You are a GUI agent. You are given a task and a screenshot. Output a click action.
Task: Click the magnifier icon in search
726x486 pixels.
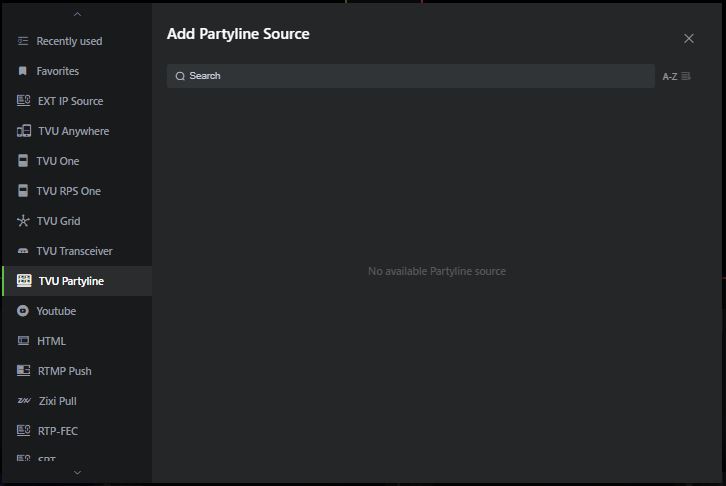pos(180,76)
